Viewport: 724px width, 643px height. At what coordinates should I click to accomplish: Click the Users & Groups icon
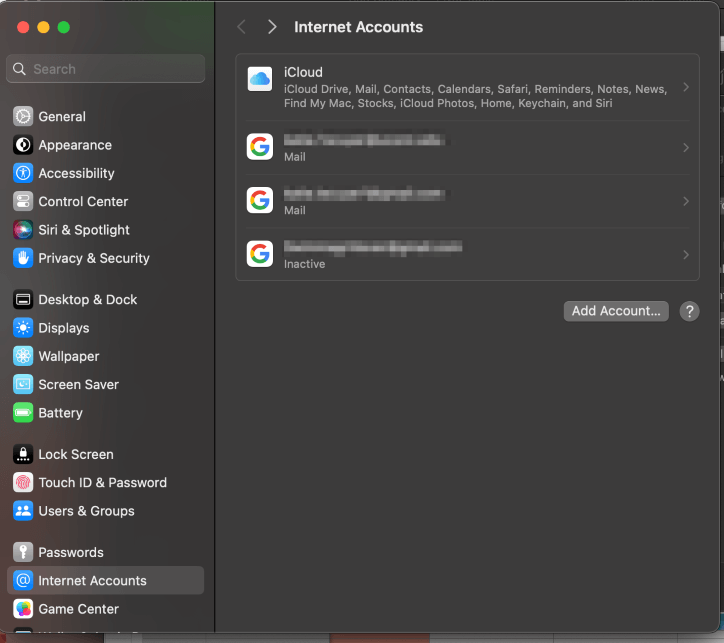point(23,511)
